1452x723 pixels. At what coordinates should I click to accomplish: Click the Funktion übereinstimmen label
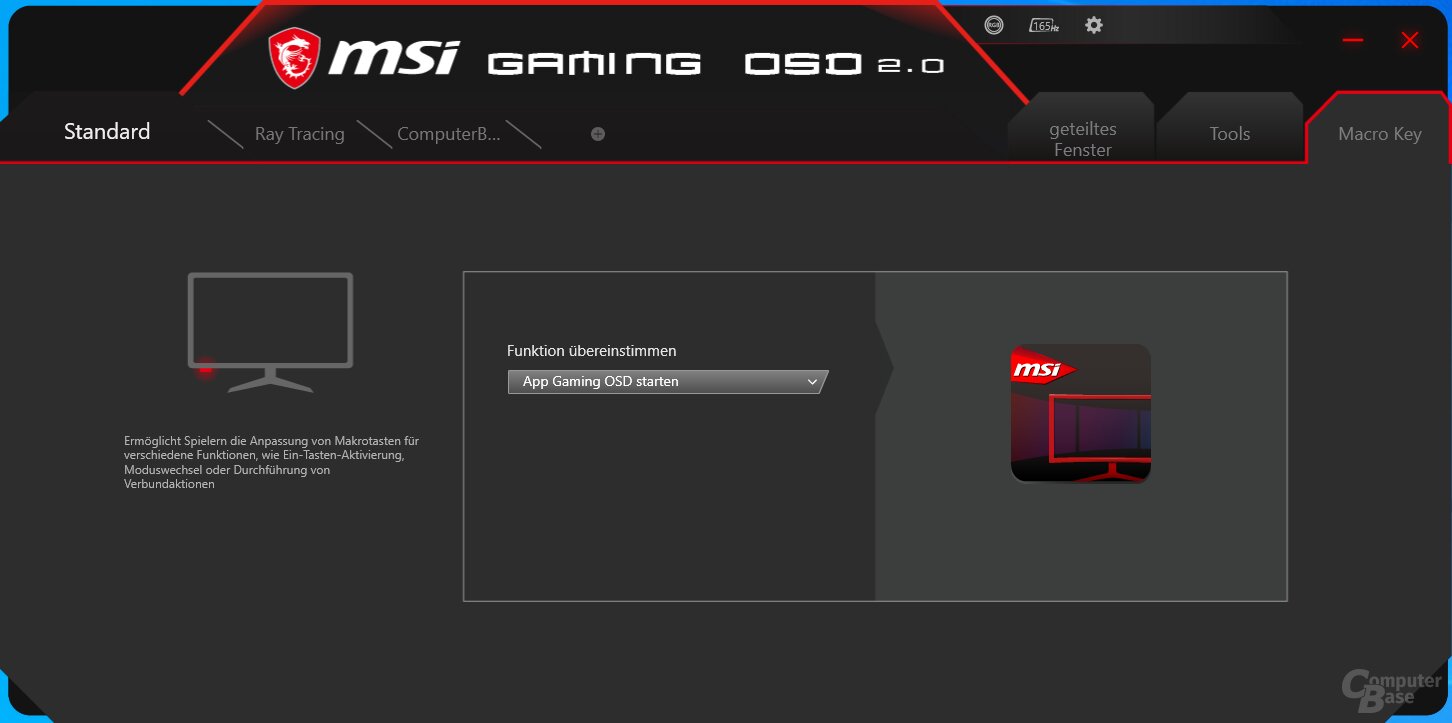coord(592,351)
